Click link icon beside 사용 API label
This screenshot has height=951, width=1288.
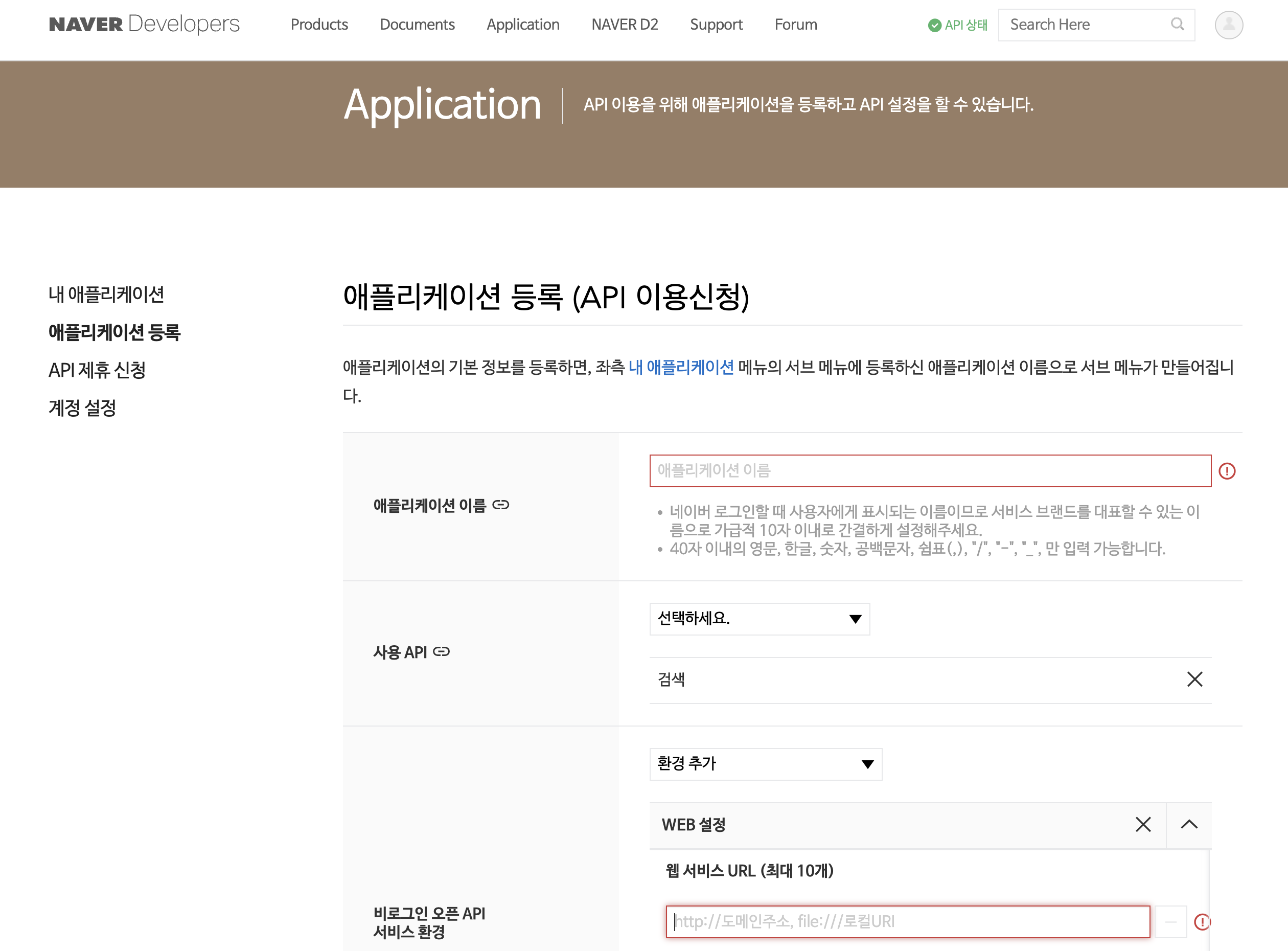[442, 652]
